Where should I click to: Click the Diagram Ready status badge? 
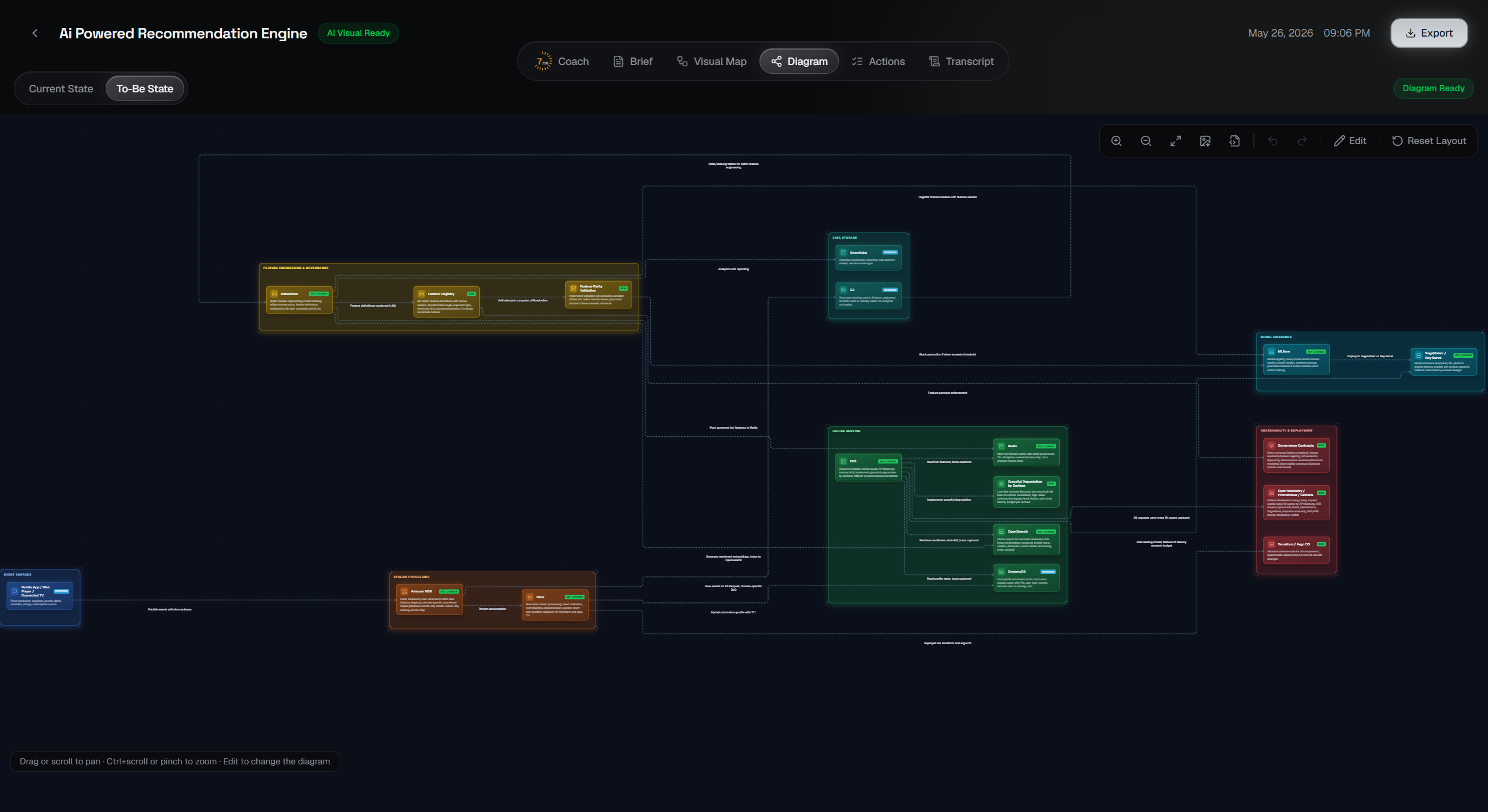(x=1433, y=88)
